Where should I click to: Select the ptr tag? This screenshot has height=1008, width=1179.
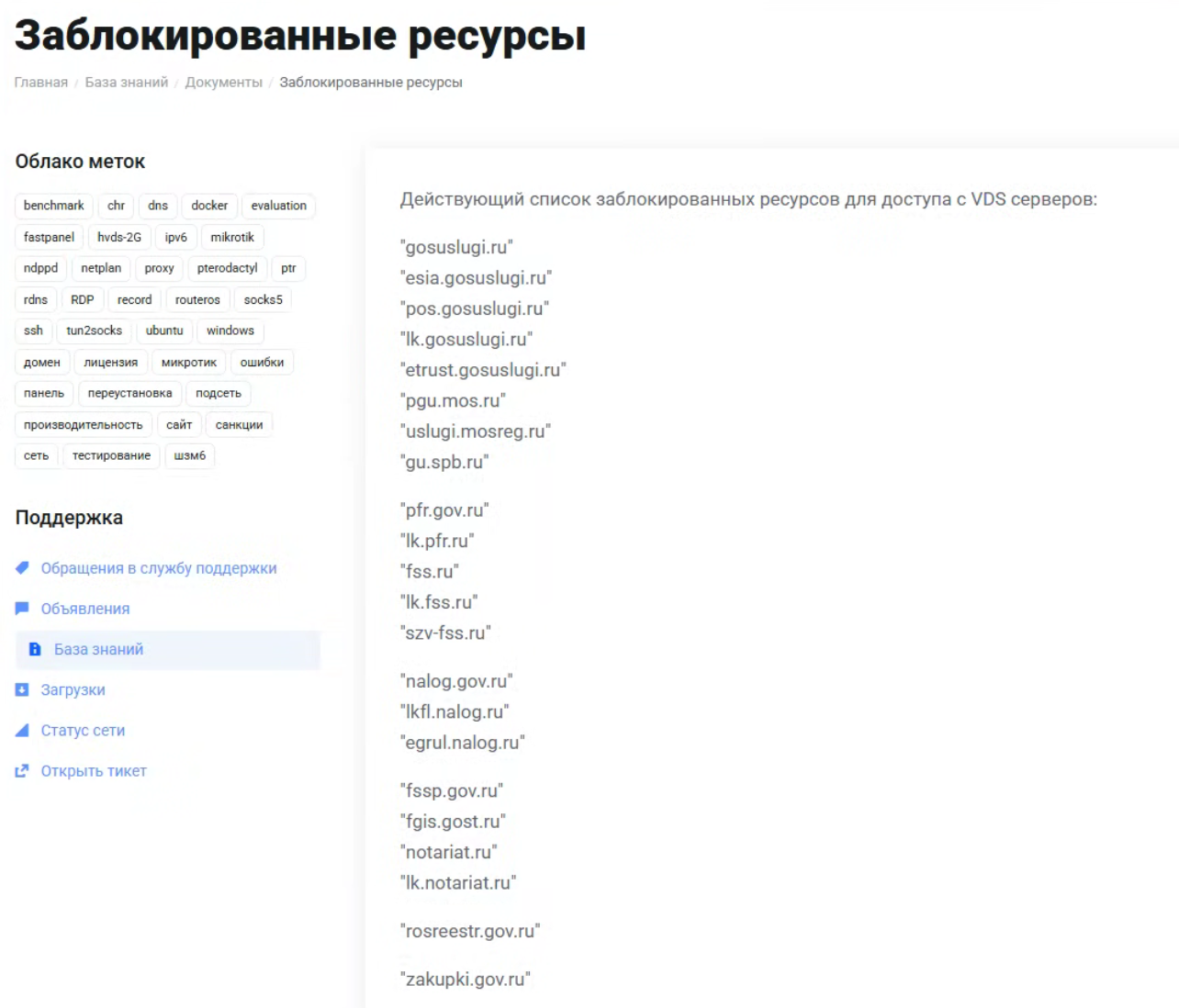pyautogui.click(x=288, y=268)
